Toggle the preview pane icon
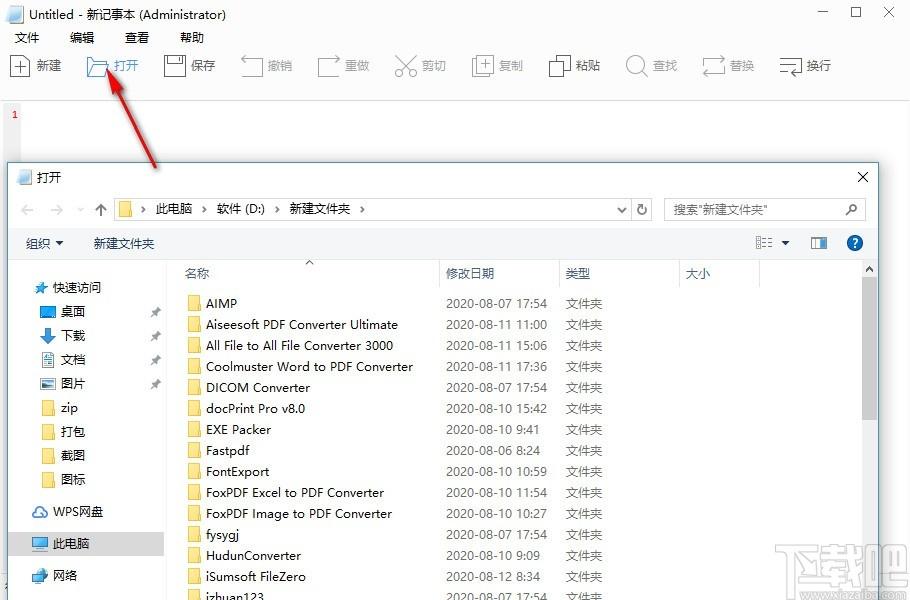Viewport: 910px width, 600px height. tap(819, 243)
